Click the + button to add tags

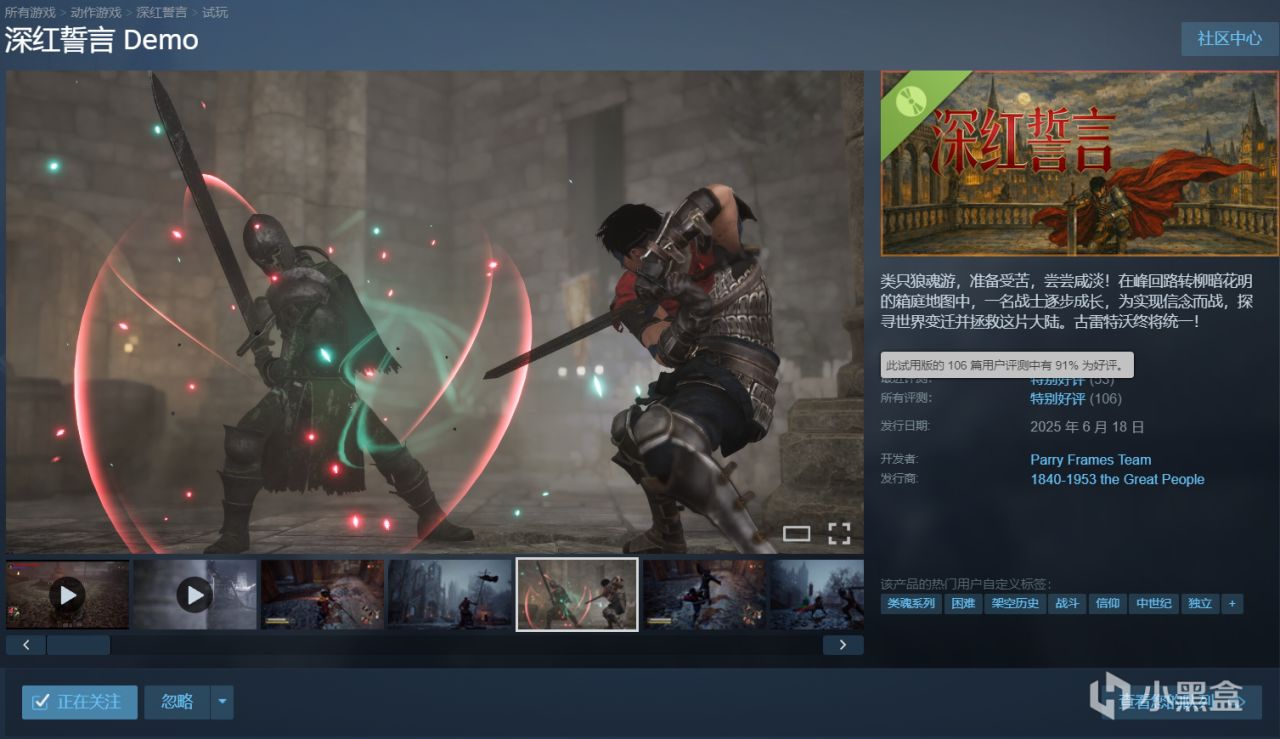1233,604
